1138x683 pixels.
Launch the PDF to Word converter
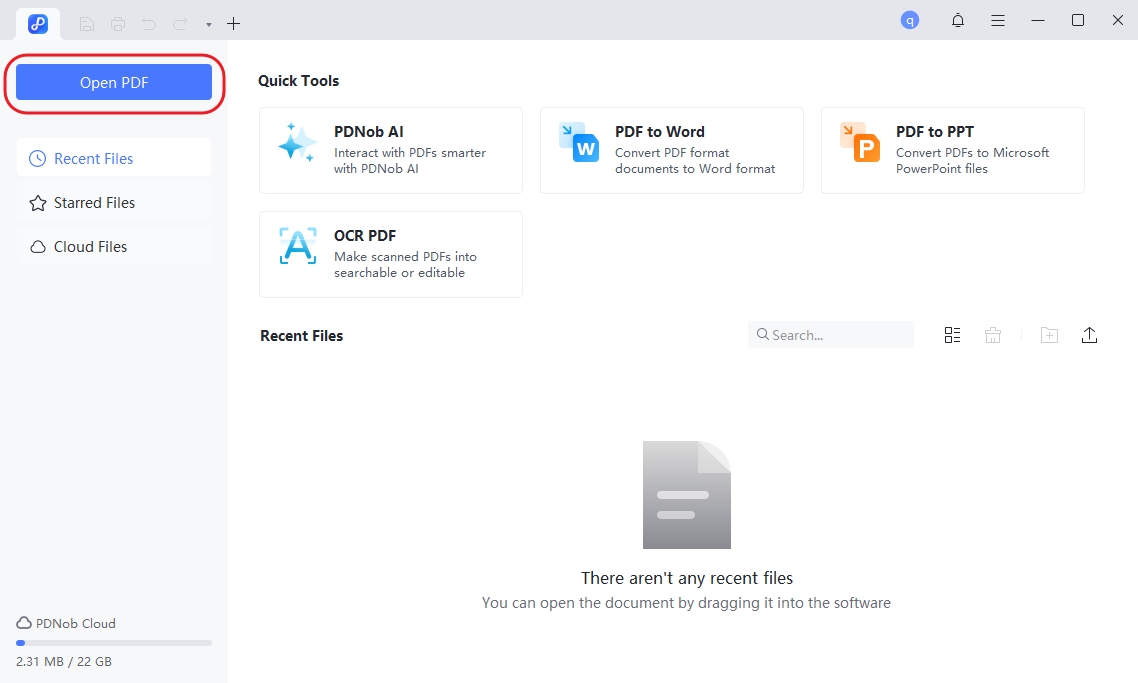[671, 149]
